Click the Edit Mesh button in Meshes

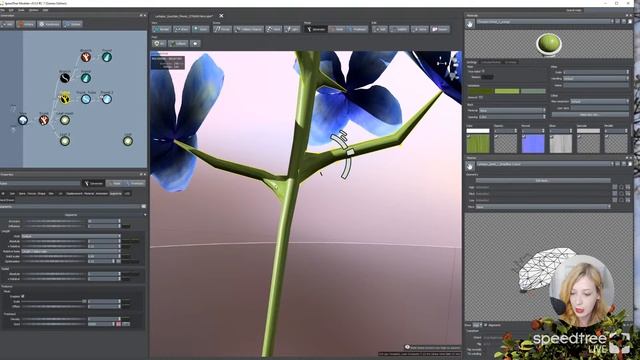pos(542,180)
